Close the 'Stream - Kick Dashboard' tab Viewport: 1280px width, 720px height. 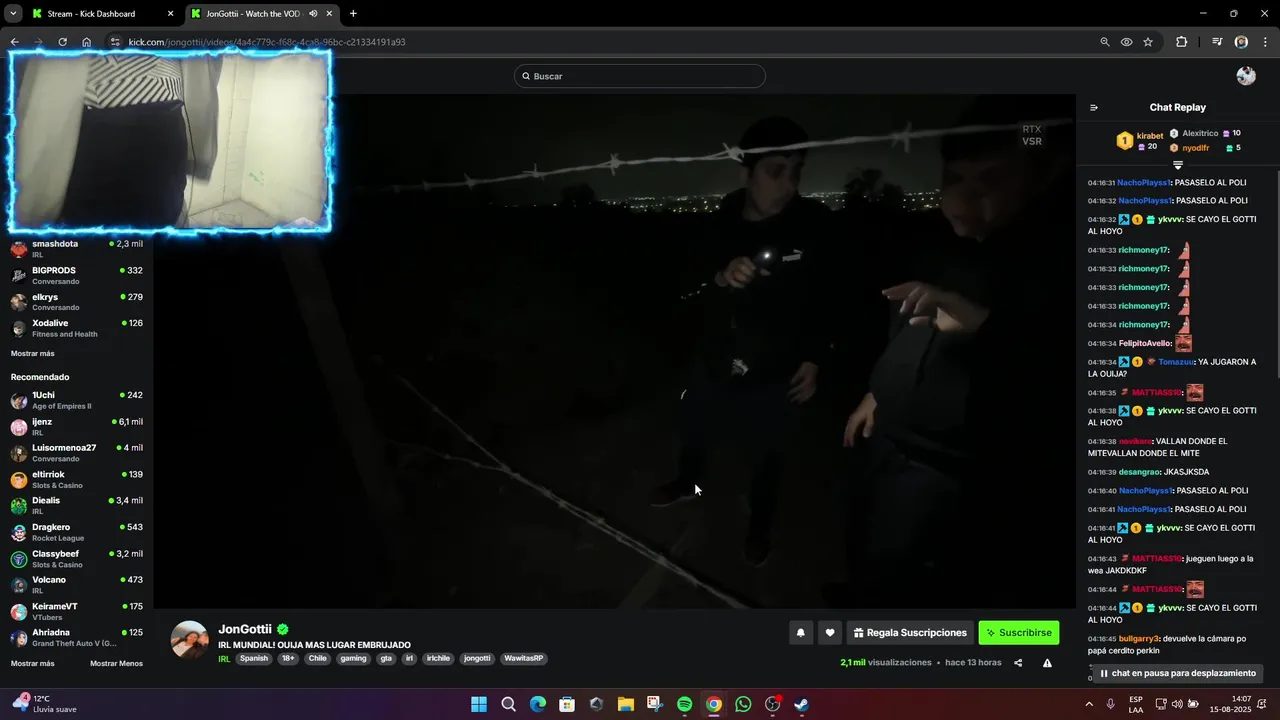[170, 14]
